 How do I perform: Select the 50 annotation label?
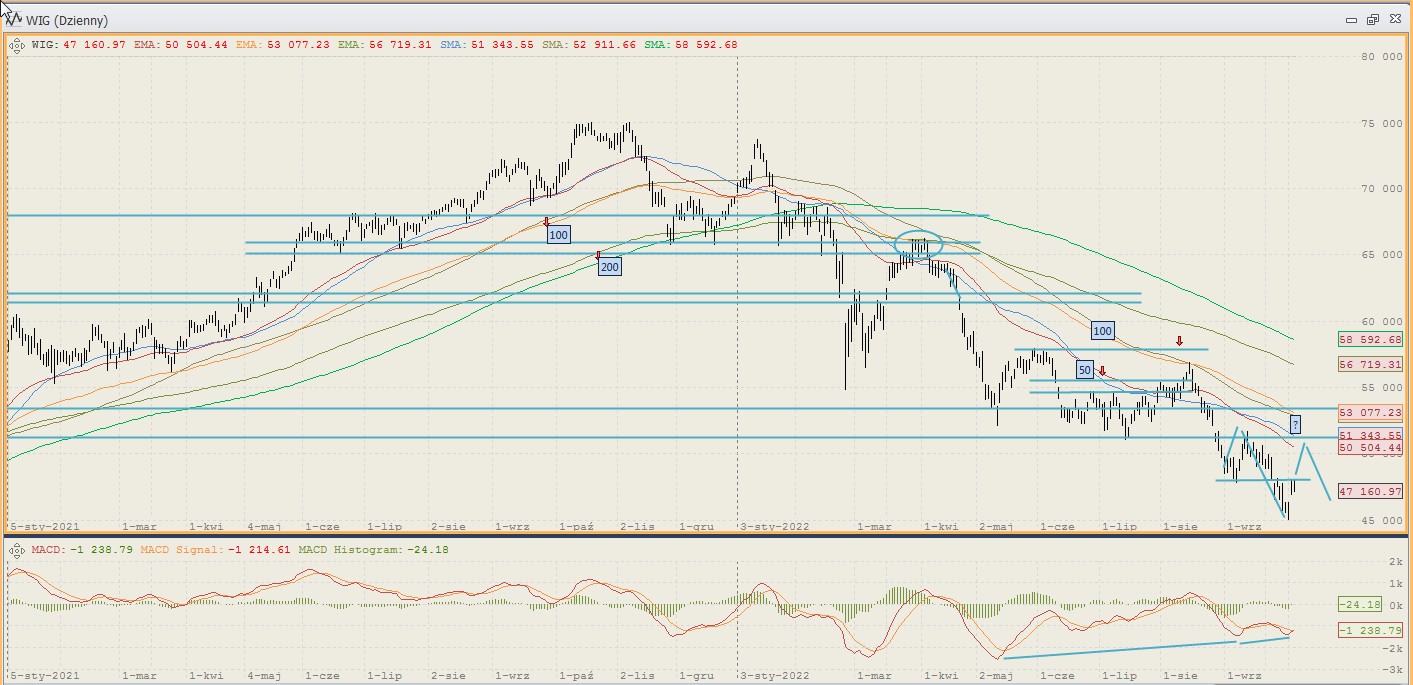(1085, 370)
